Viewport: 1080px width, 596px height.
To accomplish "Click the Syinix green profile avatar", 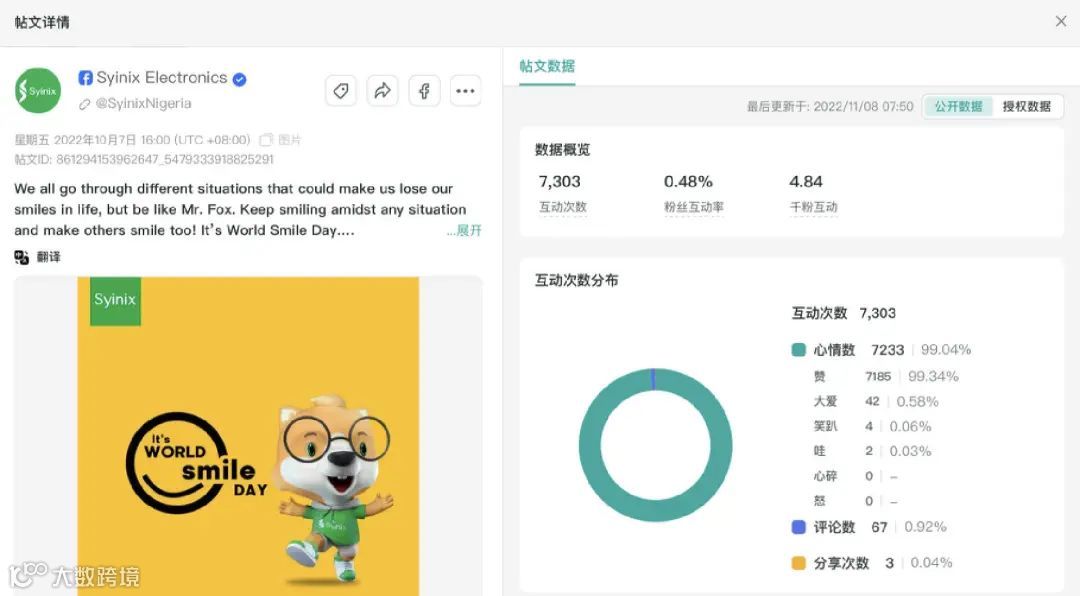I will click(x=38, y=90).
